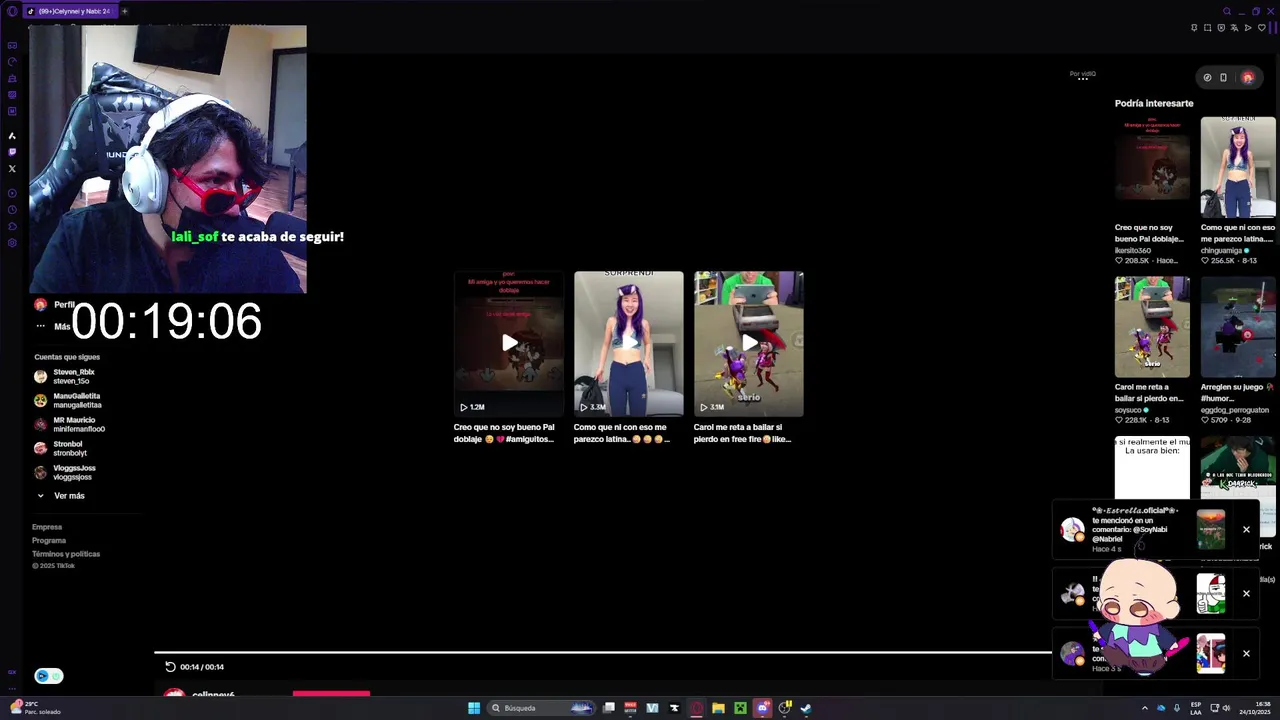Click the heart bookmark icon in toolbar
This screenshot has width=1280, height=720.
[x=1261, y=28]
